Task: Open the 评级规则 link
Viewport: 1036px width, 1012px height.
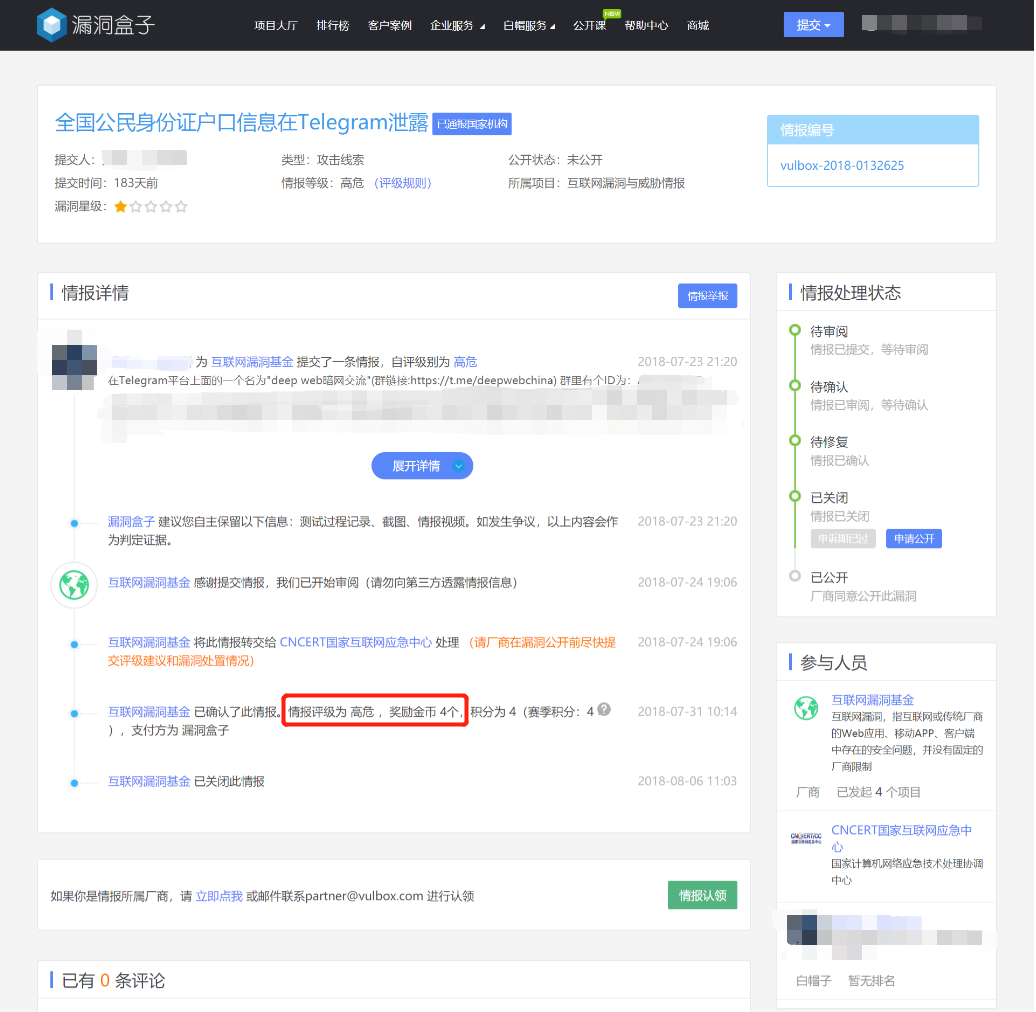Action: pyautogui.click(x=402, y=183)
